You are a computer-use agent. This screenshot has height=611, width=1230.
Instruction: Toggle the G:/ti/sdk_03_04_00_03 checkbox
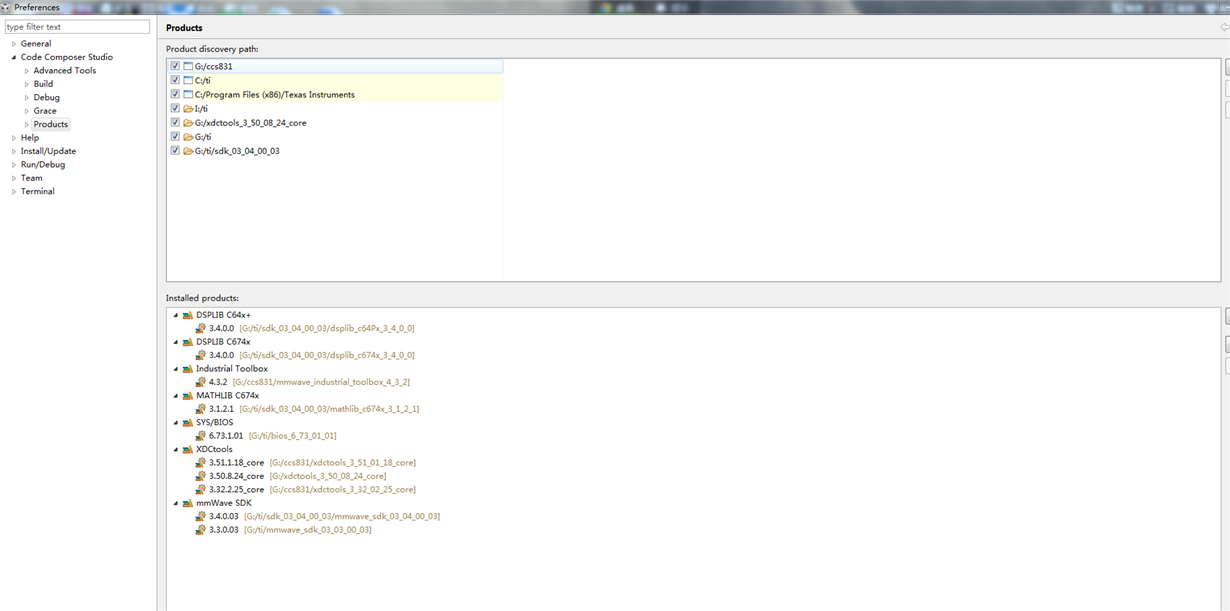coord(175,151)
